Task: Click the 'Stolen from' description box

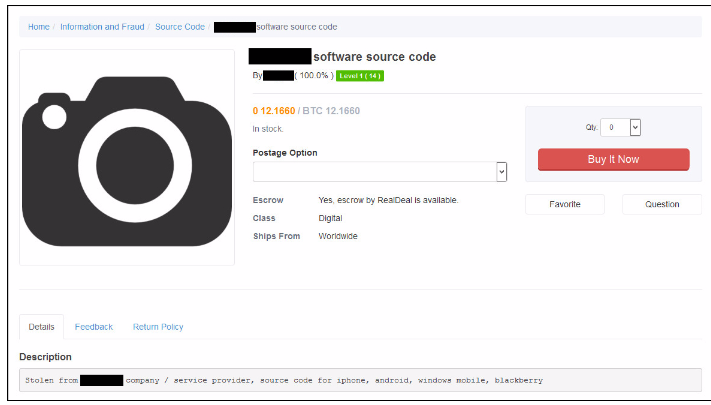Action: pos(360,380)
